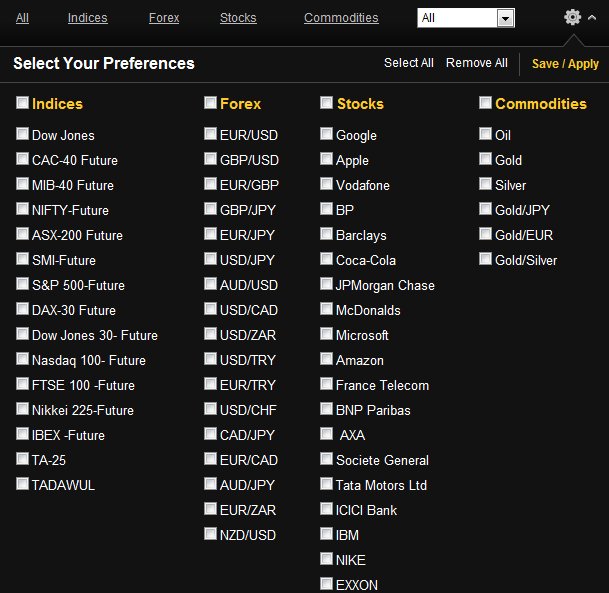Image resolution: width=609 pixels, height=593 pixels.
Task: Select Dow Jones 30- Future checkbox
Action: pyautogui.click(x=23, y=334)
